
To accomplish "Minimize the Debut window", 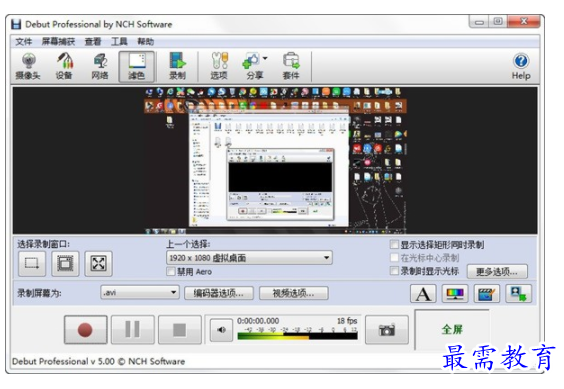I will coord(479,22).
